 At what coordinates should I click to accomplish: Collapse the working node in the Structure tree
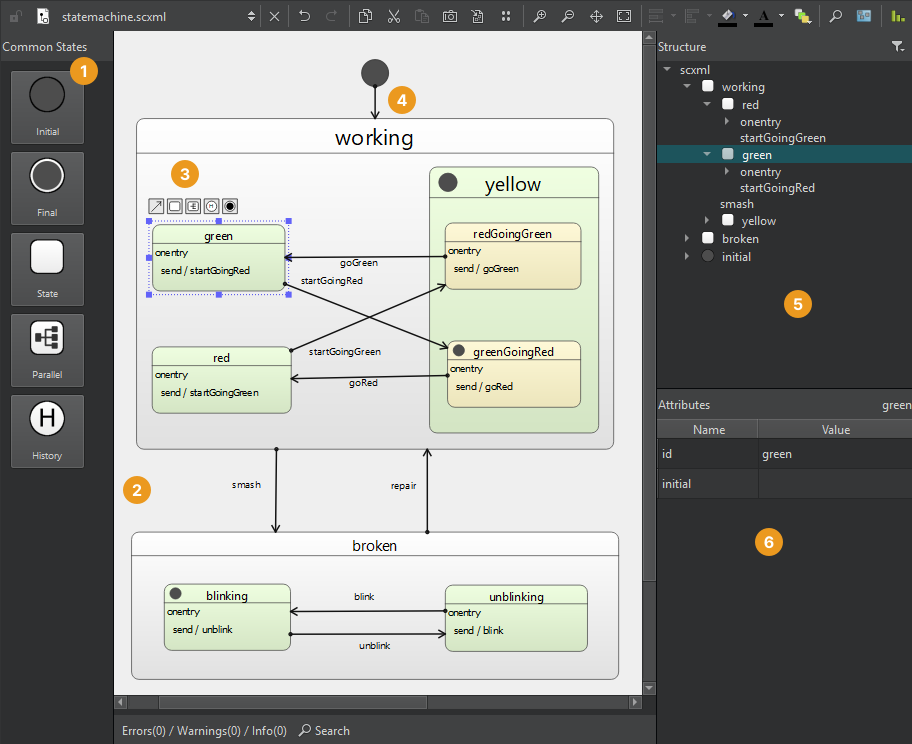pyautogui.click(x=687, y=87)
